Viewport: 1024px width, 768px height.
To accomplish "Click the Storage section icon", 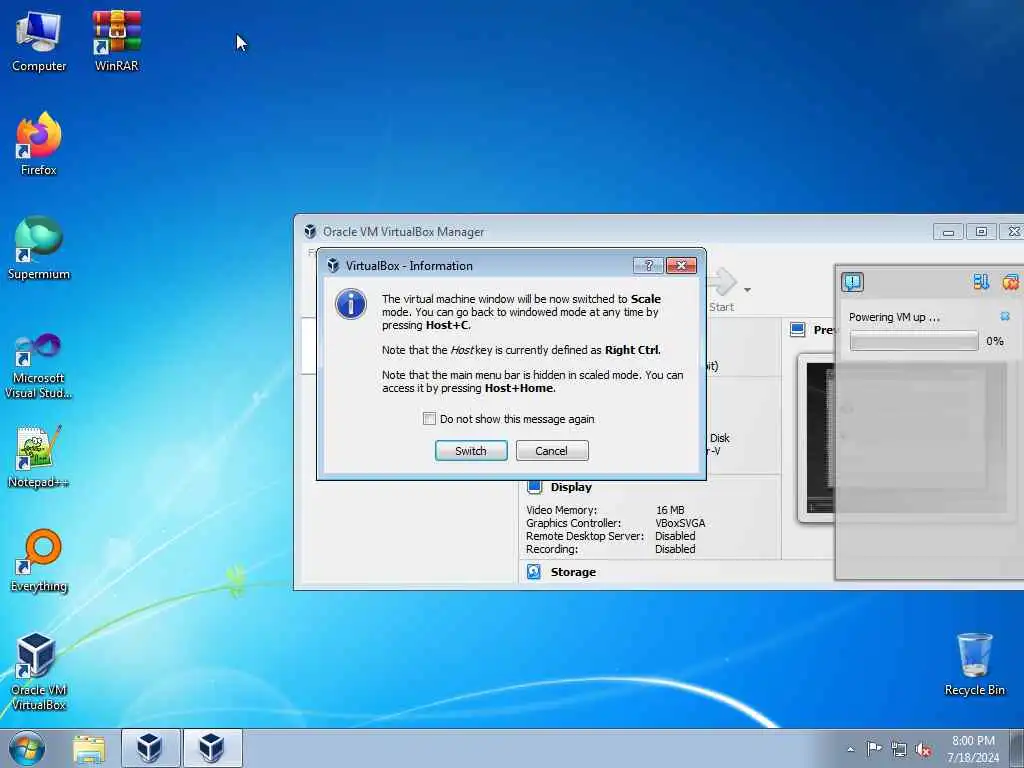I will point(534,571).
